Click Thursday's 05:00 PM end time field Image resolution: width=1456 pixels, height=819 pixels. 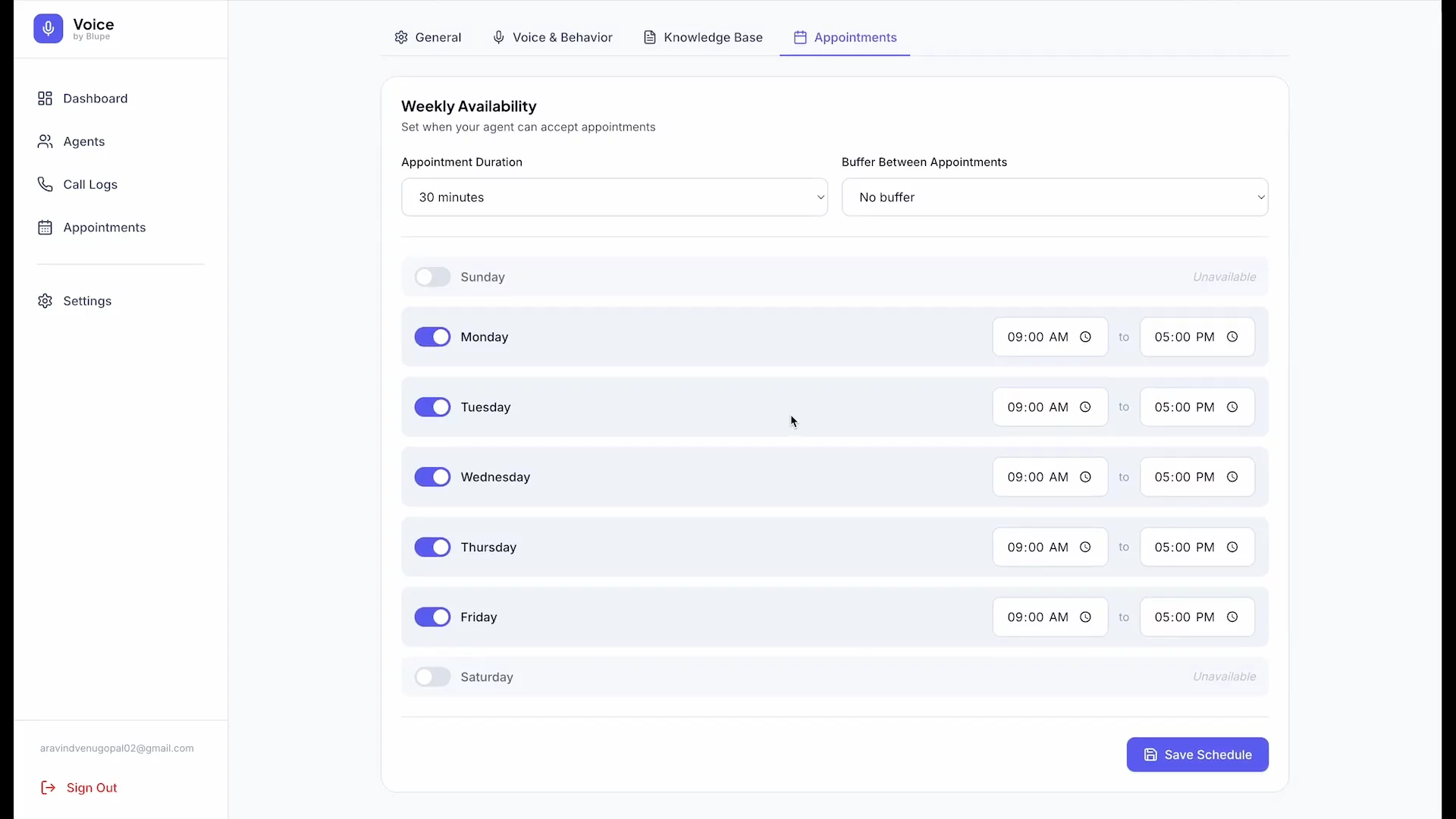point(1185,548)
